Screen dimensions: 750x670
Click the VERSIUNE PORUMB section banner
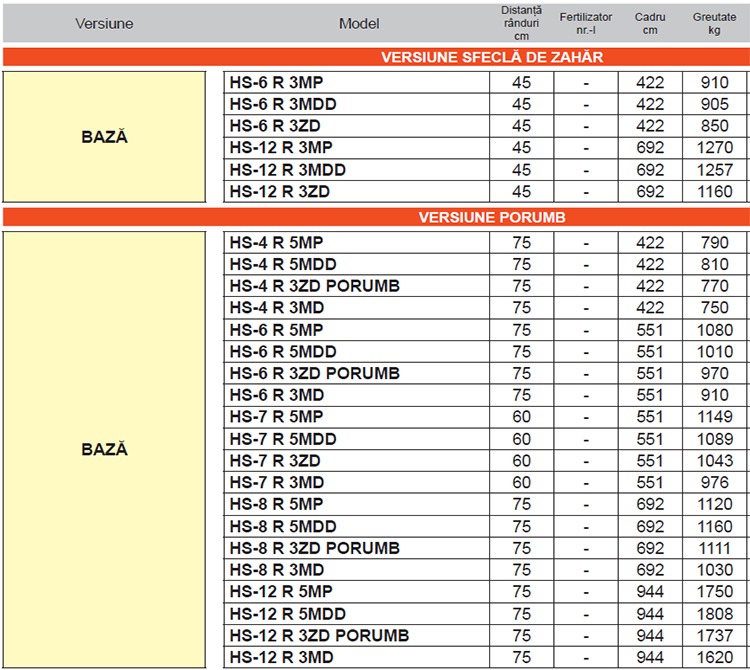491,217
